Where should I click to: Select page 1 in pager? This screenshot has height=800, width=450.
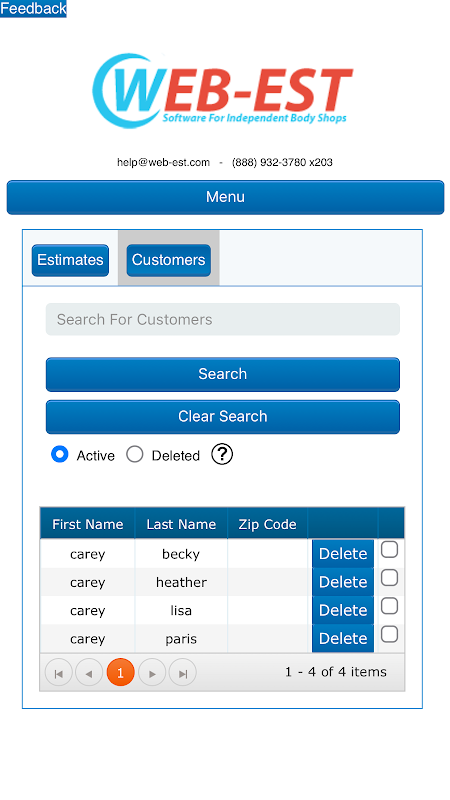click(x=120, y=672)
